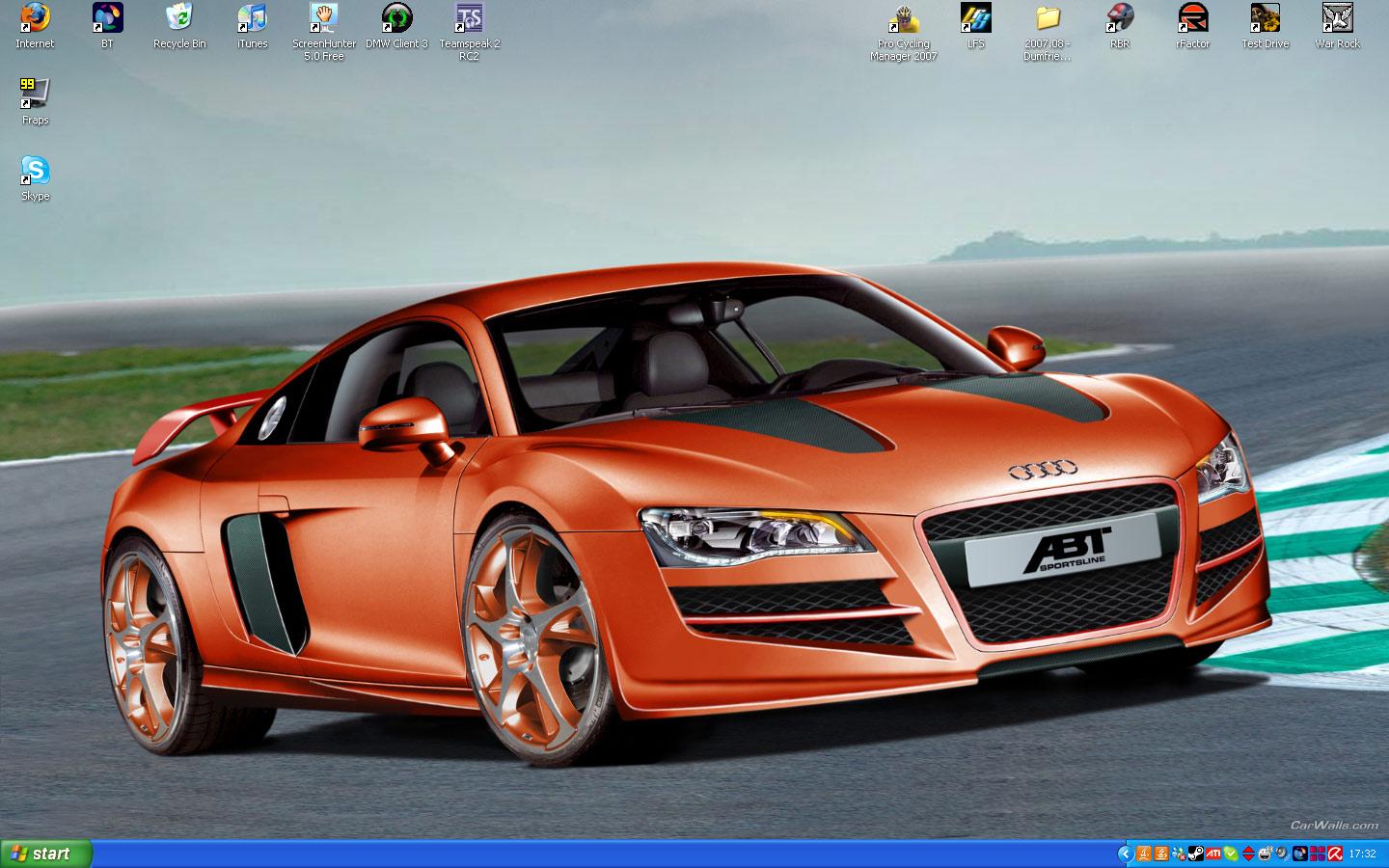Launch ScreenHunter 5.0 Free
The image size is (1389, 868).
(x=324, y=32)
